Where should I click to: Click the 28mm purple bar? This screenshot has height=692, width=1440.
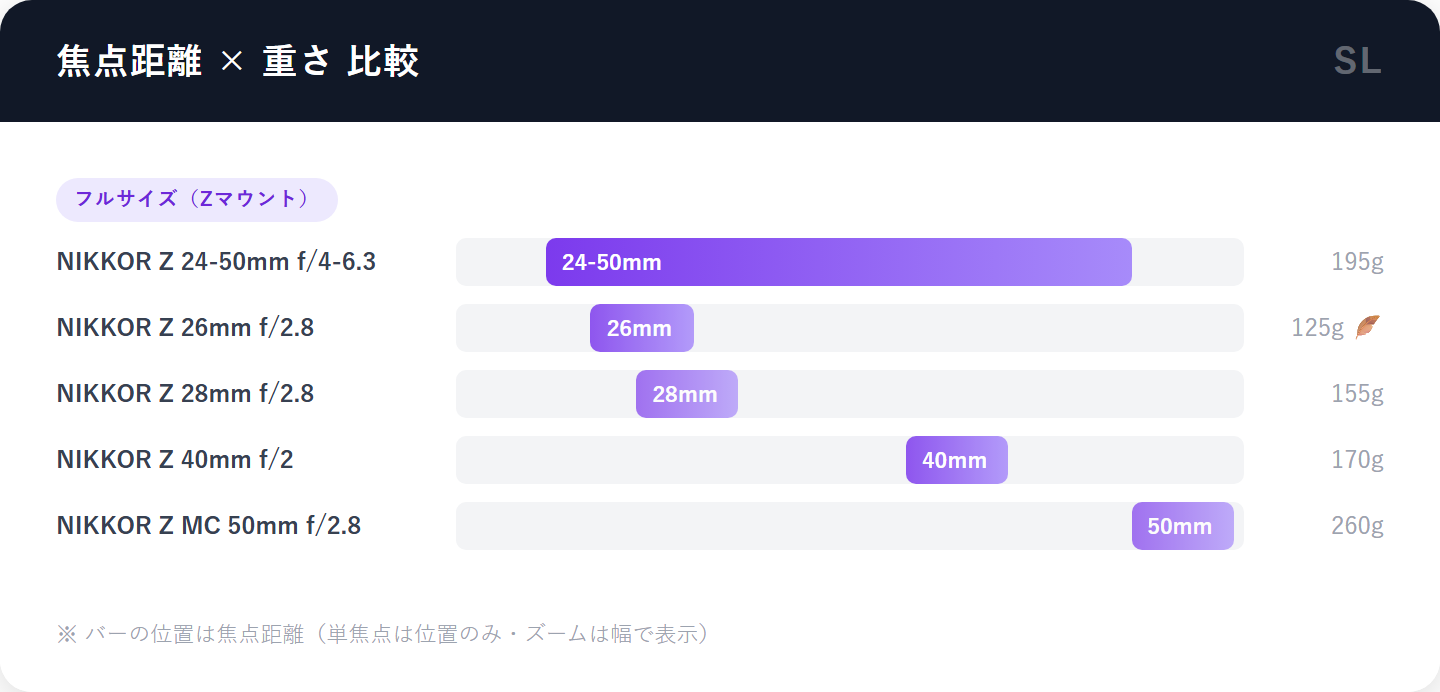pos(687,394)
